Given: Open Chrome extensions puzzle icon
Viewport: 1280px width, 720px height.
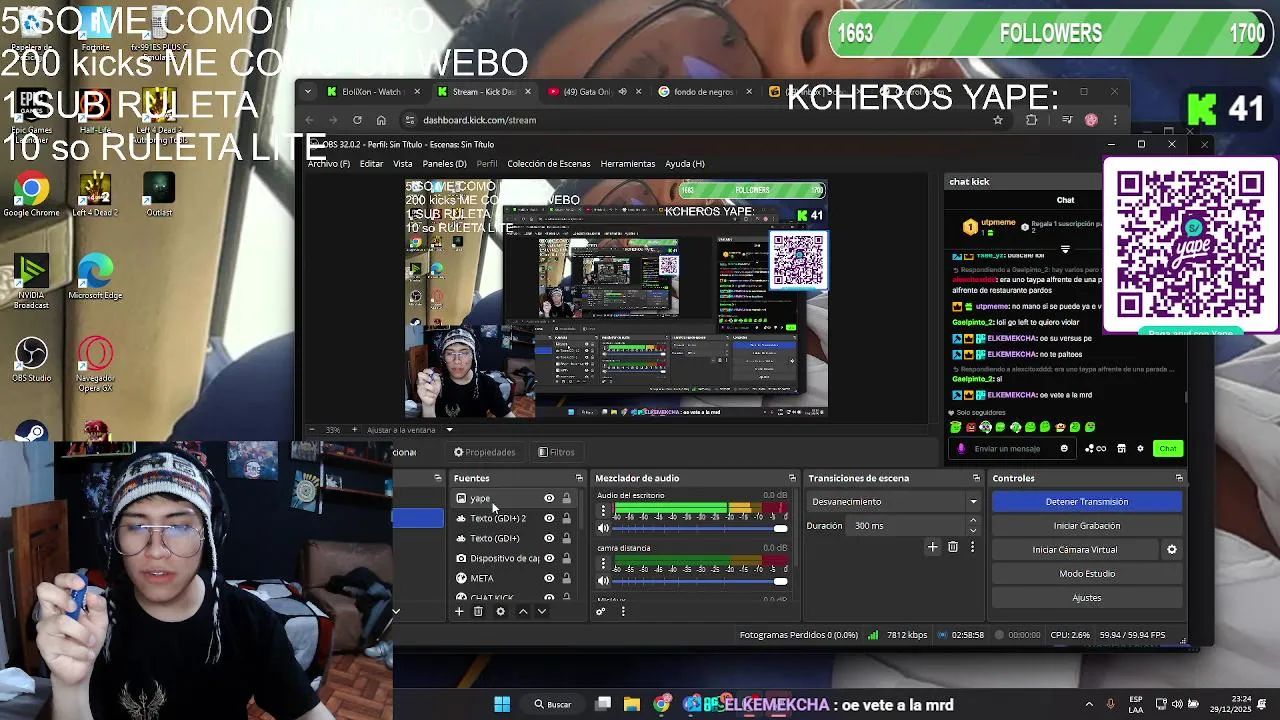Looking at the screenshot, I should pyautogui.click(x=1032, y=120).
